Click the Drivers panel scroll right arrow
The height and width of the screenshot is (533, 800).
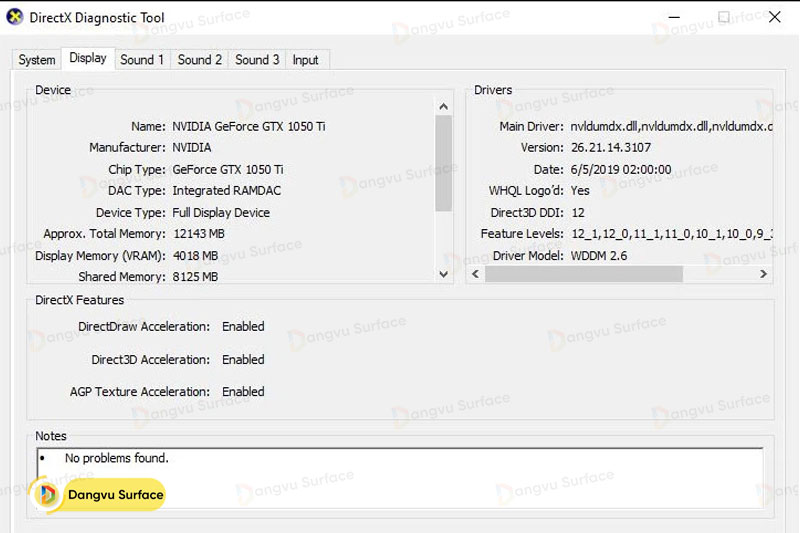click(763, 274)
